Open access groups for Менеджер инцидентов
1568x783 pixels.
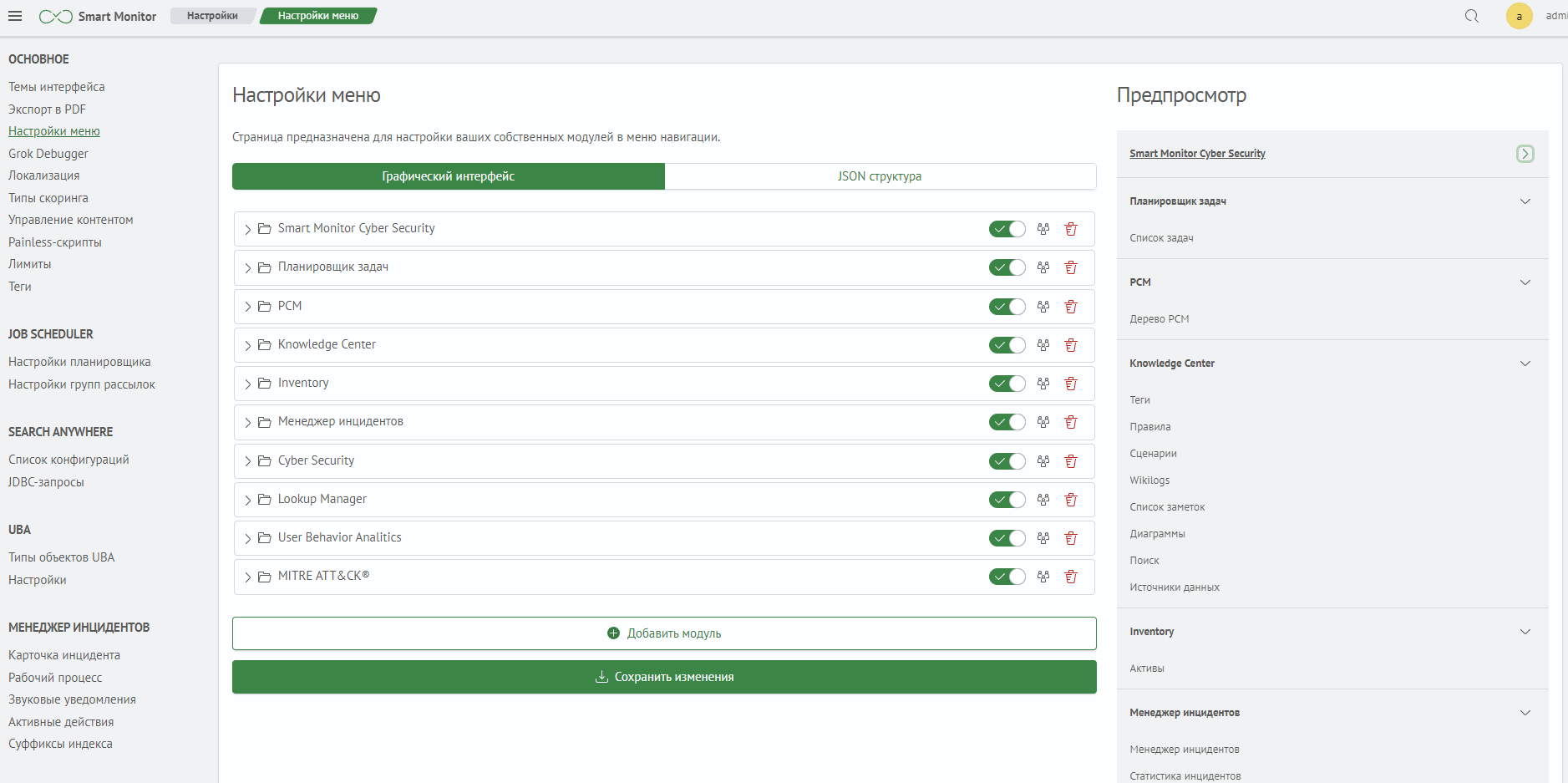pos(1043,422)
